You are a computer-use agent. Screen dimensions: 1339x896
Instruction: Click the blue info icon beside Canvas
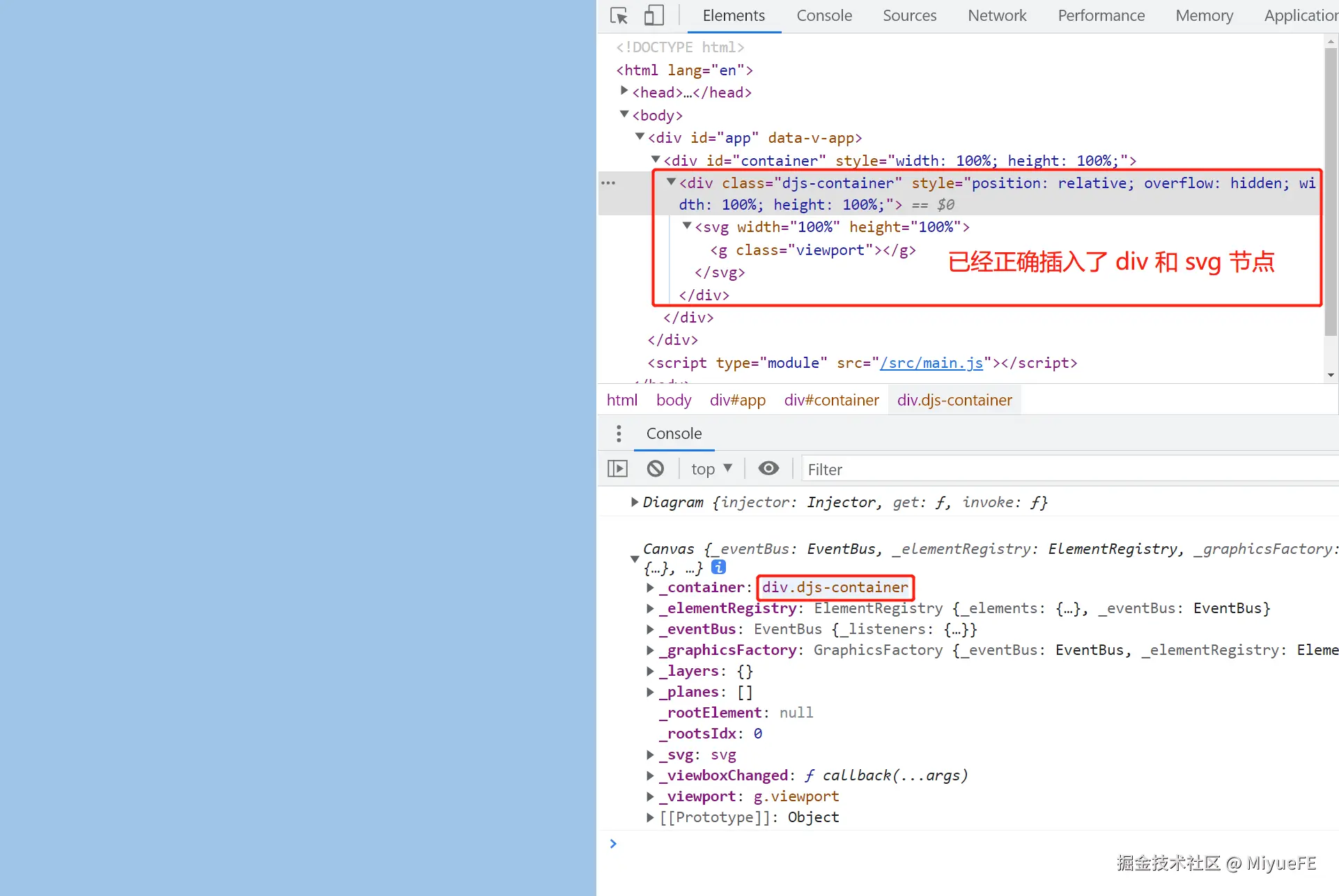(x=719, y=567)
